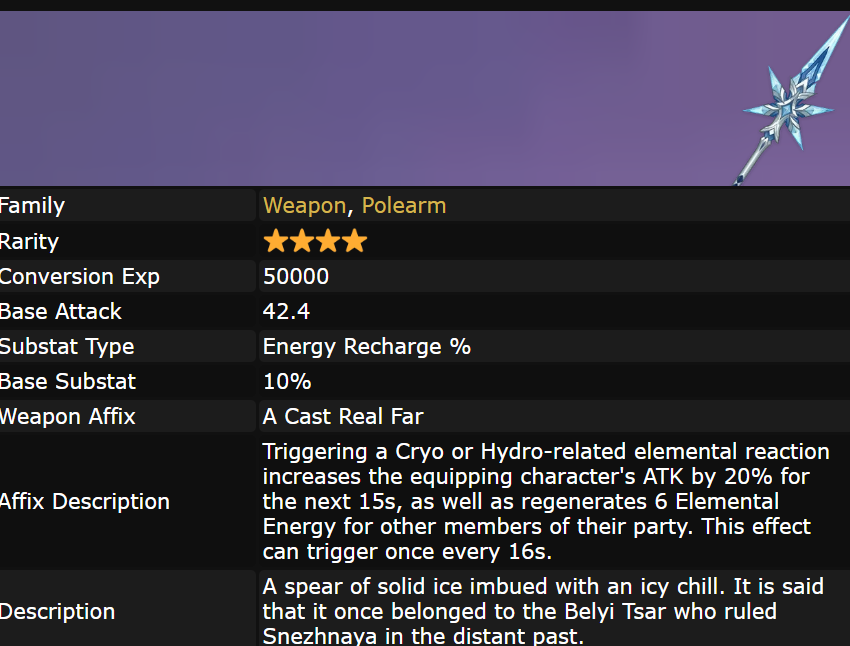This screenshot has height=646, width=850.
Task: Click the 'A spear of solid ice' description
Action: (x=543, y=611)
